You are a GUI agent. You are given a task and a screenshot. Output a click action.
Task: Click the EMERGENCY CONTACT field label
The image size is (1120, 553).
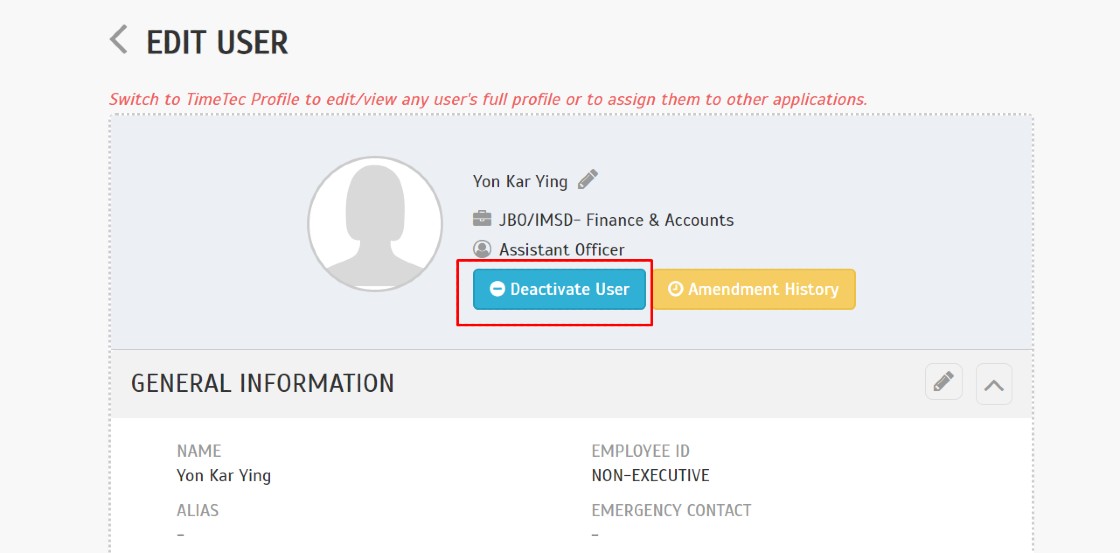coord(671,511)
